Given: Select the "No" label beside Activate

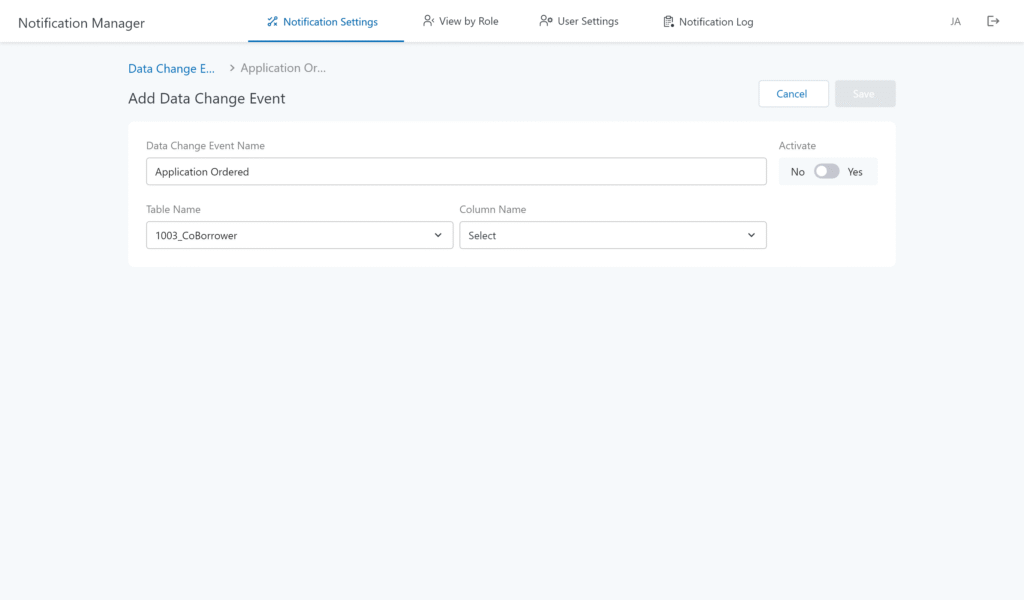Looking at the screenshot, I should click(797, 172).
